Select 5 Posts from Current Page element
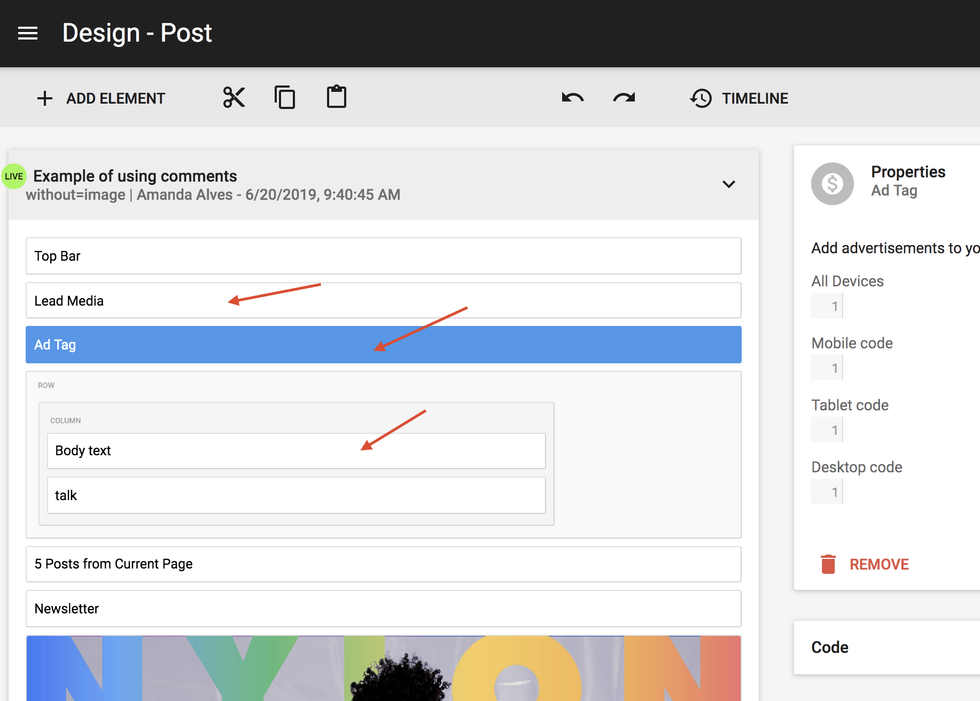 (x=383, y=564)
